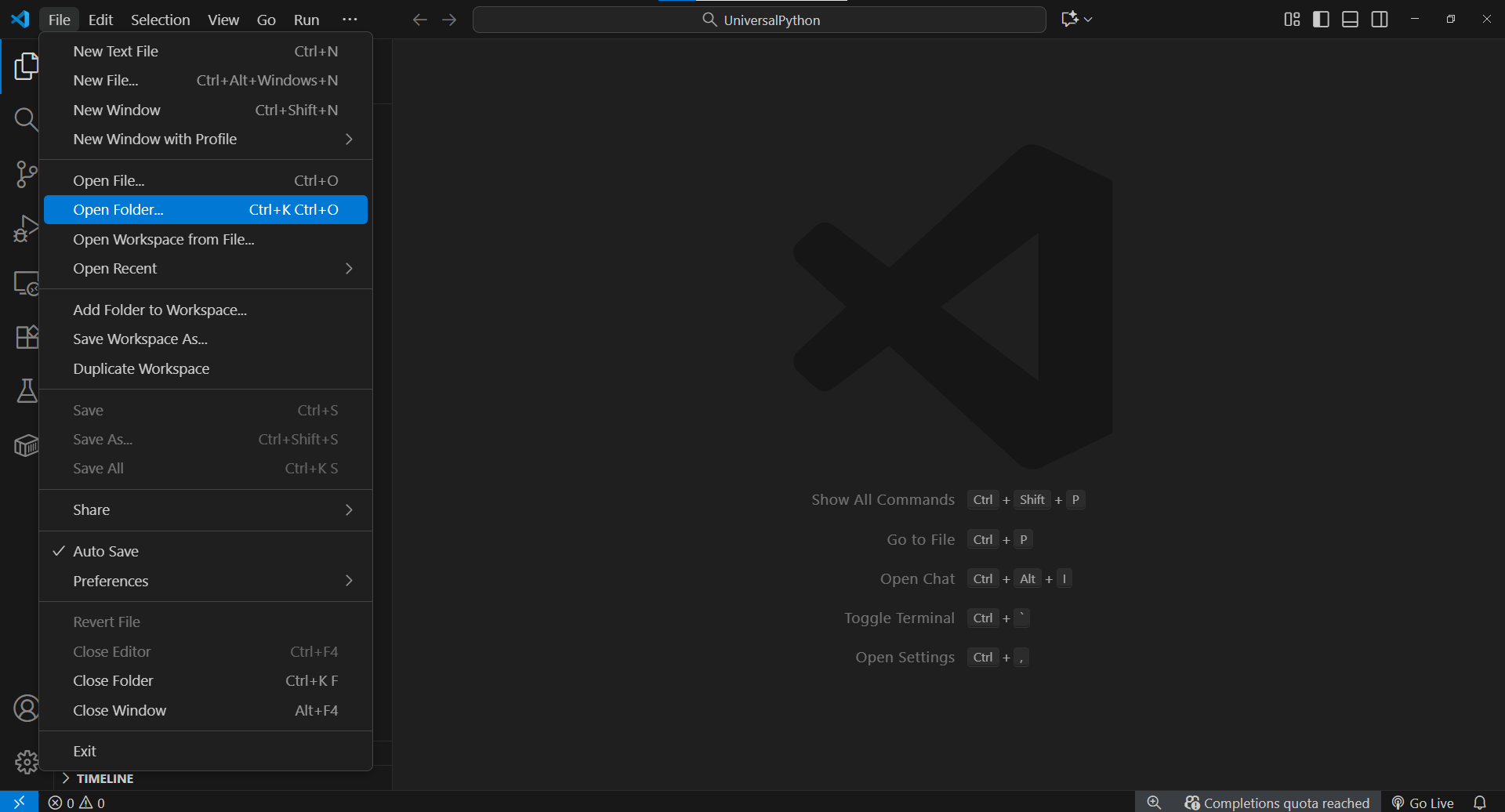The width and height of the screenshot is (1505, 812).
Task: Expand the New Window with Profile submenu
Action: (154, 139)
